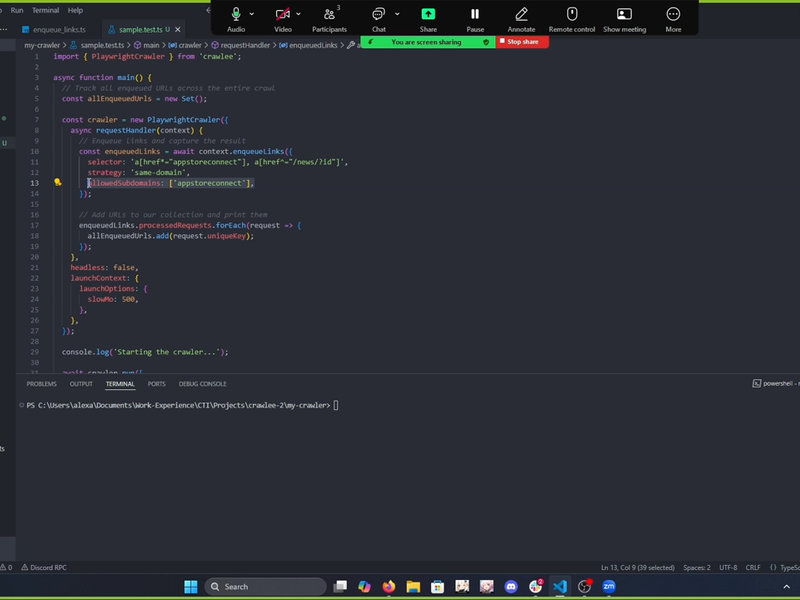Screen dimensions: 800x600
Task: Open the Zoom Chat window
Action: pyautogui.click(x=378, y=15)
